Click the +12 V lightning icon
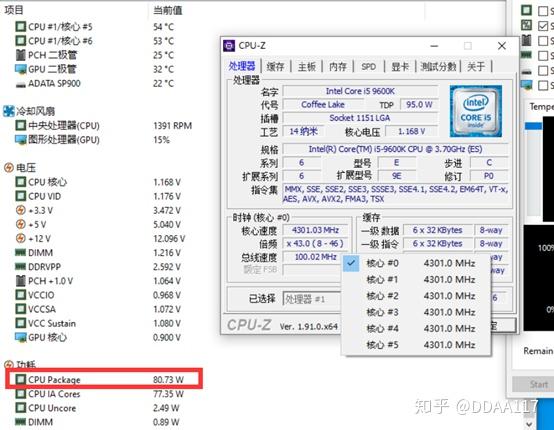This screenshot has height=430, width=554. point(21,238)
